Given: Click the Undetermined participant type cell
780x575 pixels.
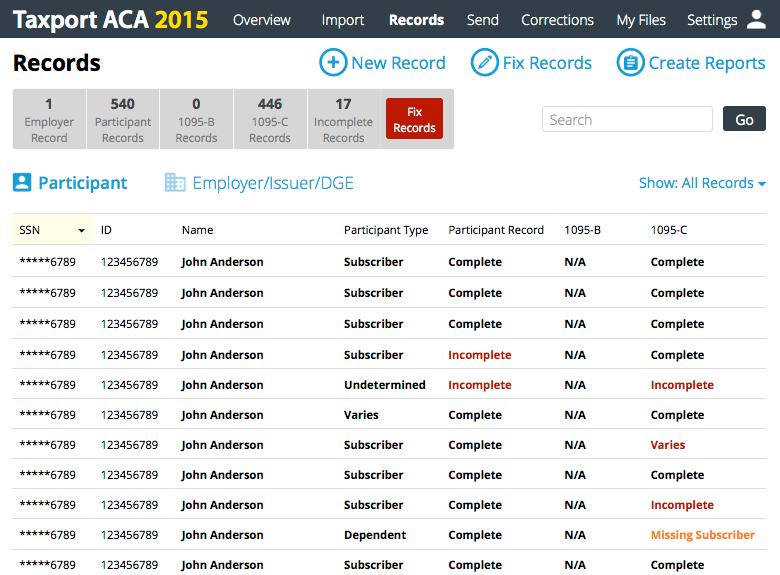Looking at the screenshot, I should pos(385,384).
